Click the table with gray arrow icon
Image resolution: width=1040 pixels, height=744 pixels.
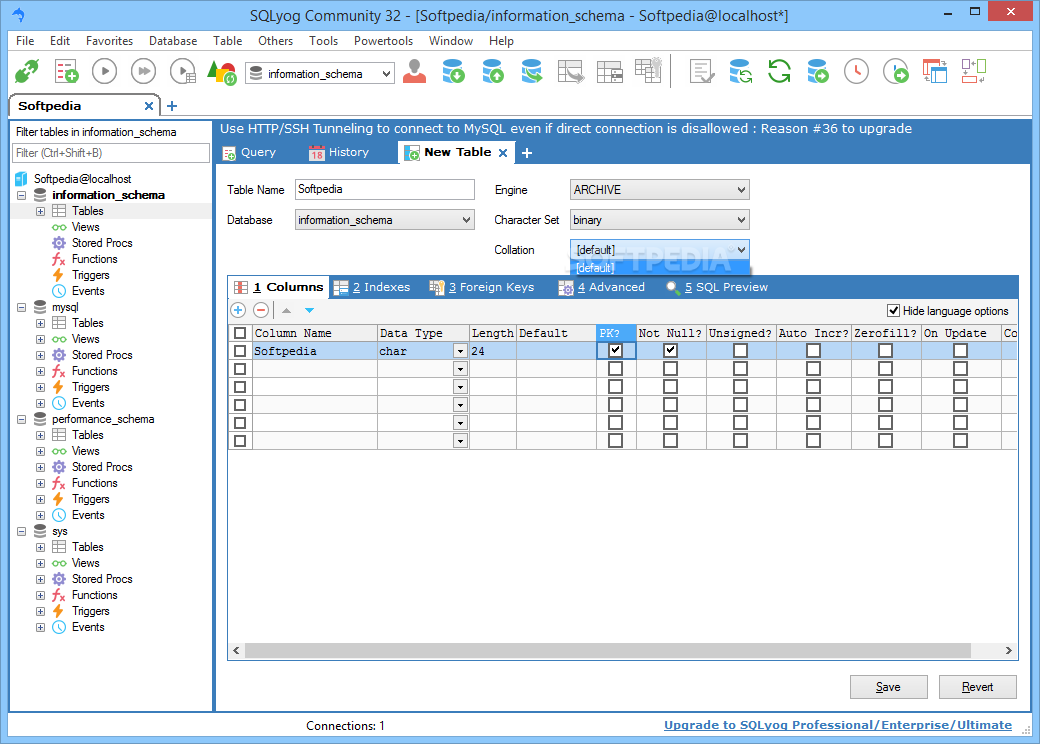[570, 71]
